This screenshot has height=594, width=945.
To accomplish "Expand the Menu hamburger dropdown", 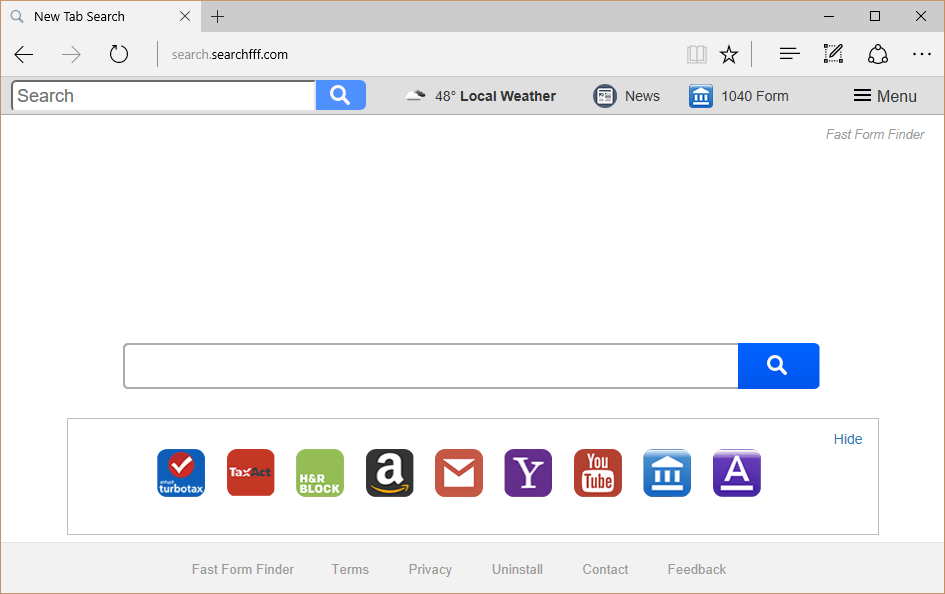I will pyautogui.click(x=884, y=96).
